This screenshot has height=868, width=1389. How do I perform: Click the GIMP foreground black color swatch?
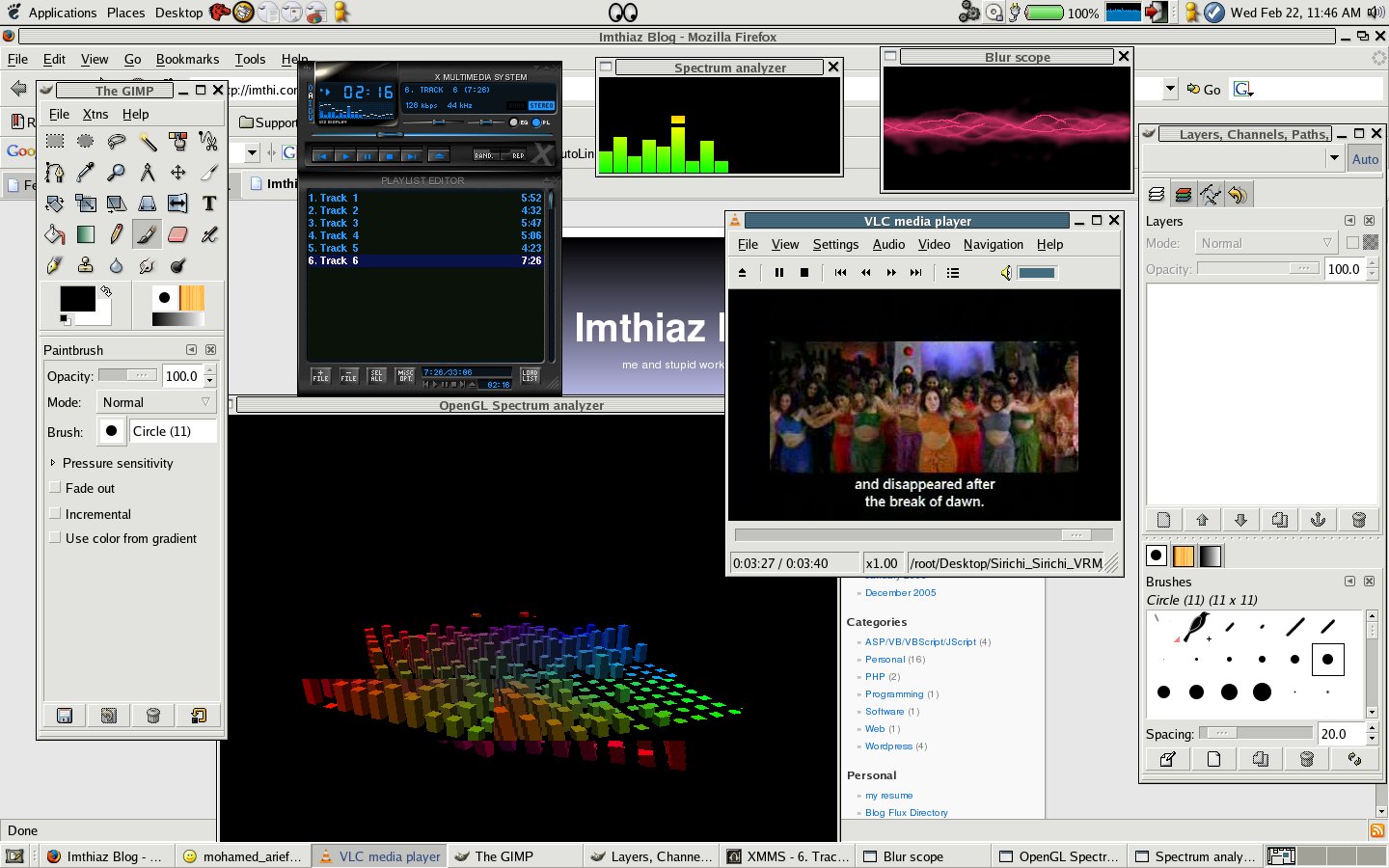coord(77,299)
